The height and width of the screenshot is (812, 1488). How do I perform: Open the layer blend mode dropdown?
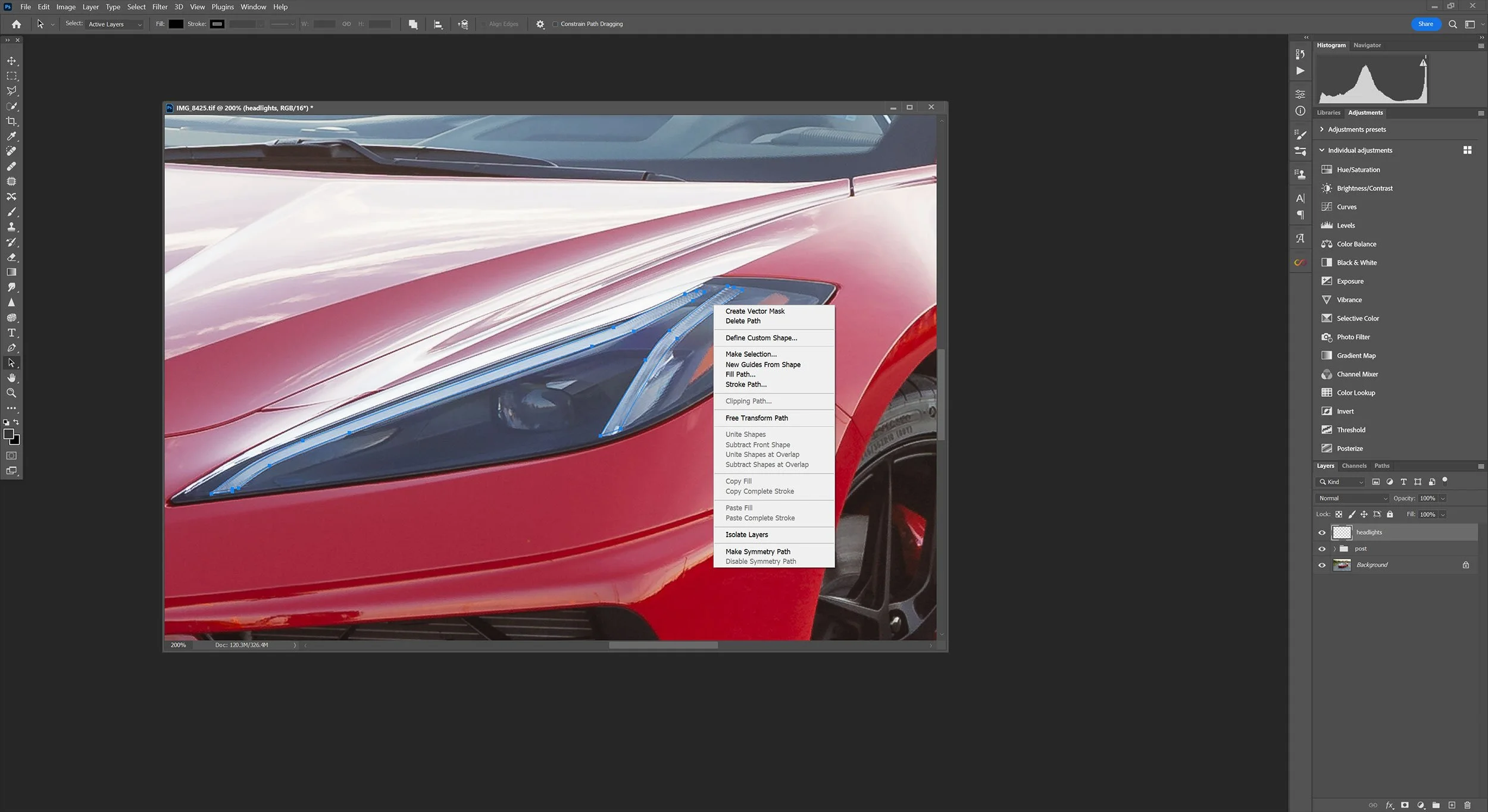(1351, 498)
